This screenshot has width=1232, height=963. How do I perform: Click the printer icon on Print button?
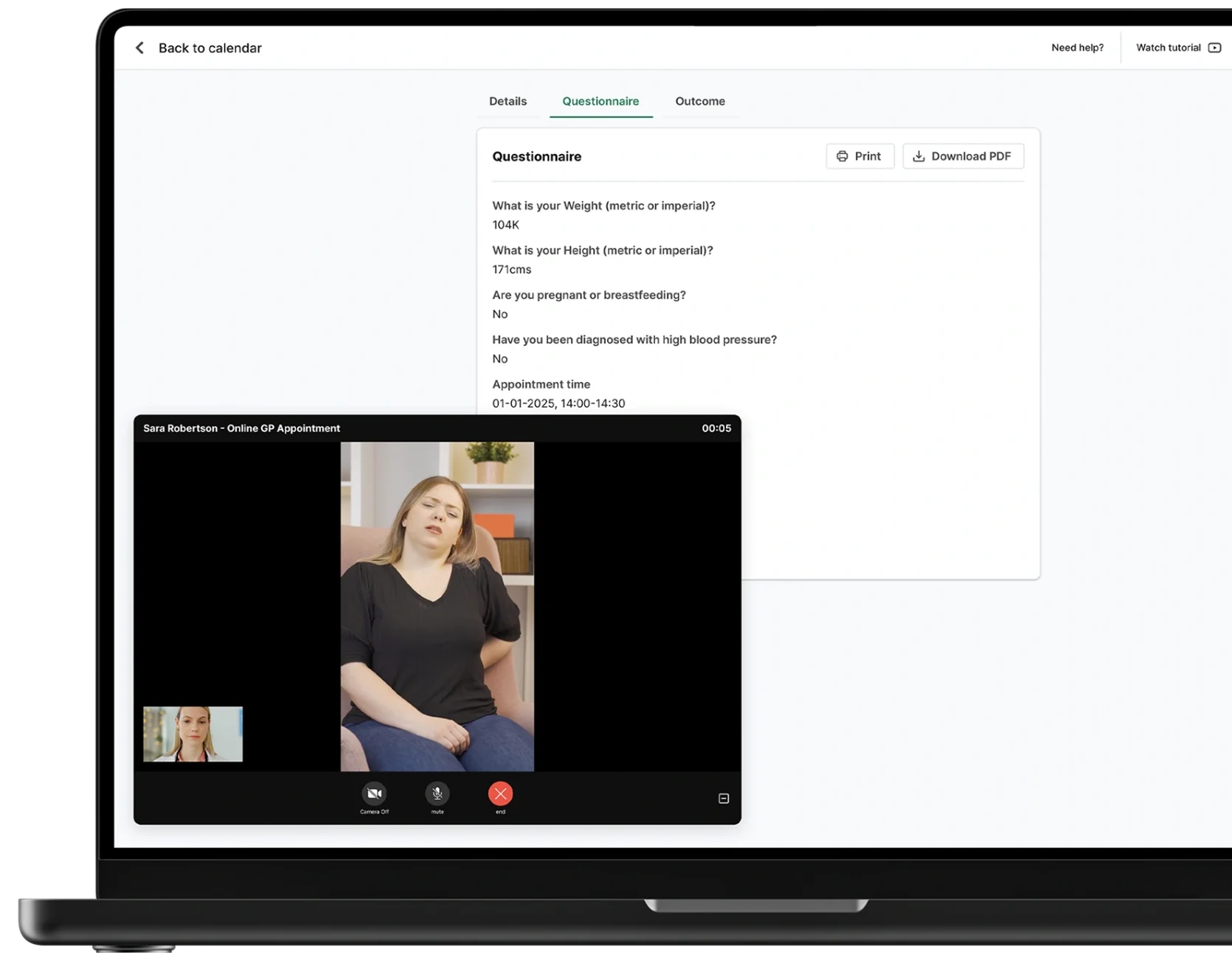click(842, 156)
